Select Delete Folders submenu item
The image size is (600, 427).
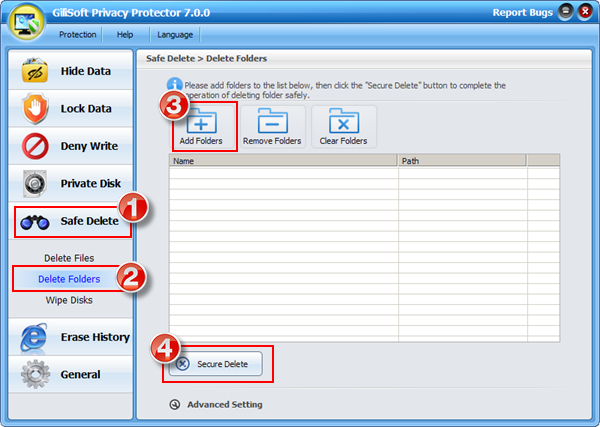tap(69, 279)
